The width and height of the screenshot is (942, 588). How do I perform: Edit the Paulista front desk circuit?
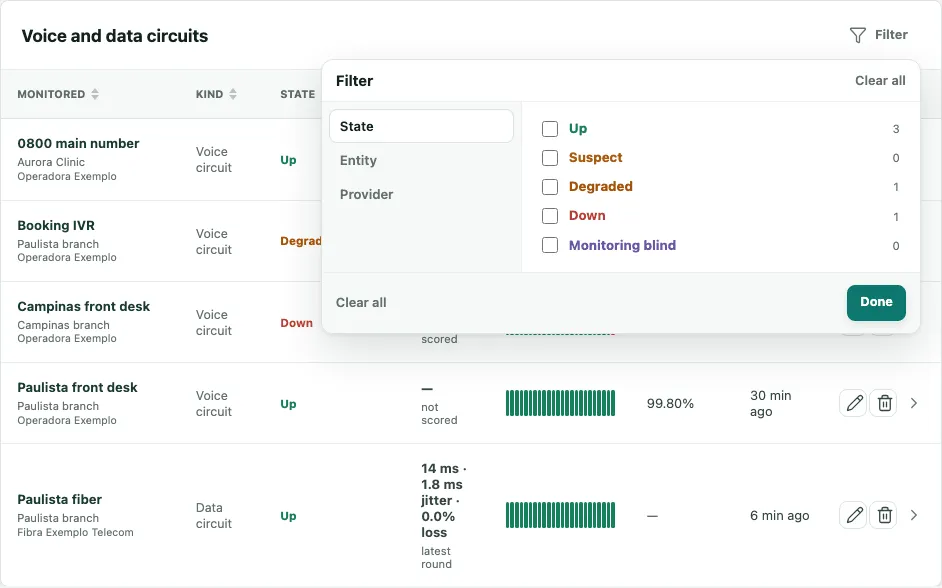(853, 403)
